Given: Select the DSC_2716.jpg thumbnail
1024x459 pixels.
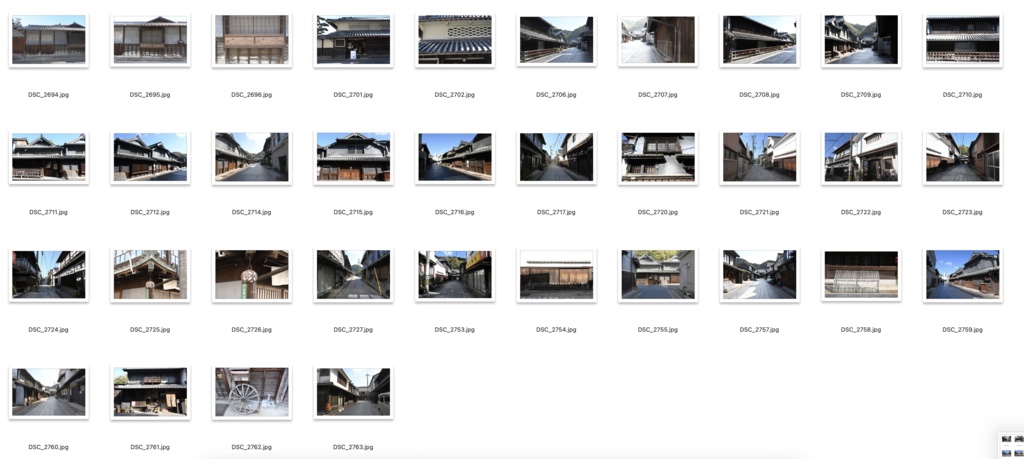Looking at the screenshot, I should [455, 157].
